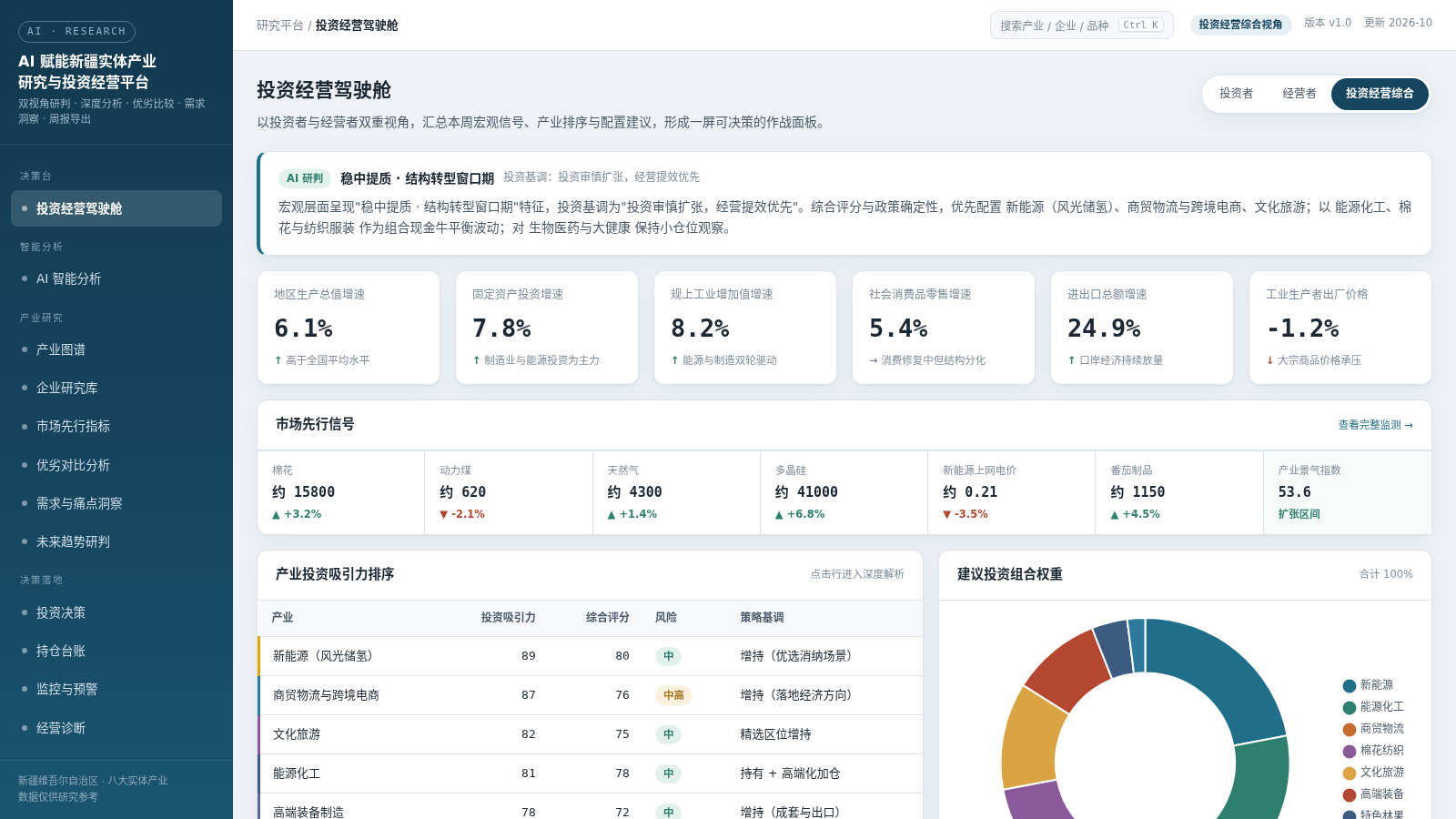
Task: Open row 商贸物流与跨境电商
Action: [590, 695]
